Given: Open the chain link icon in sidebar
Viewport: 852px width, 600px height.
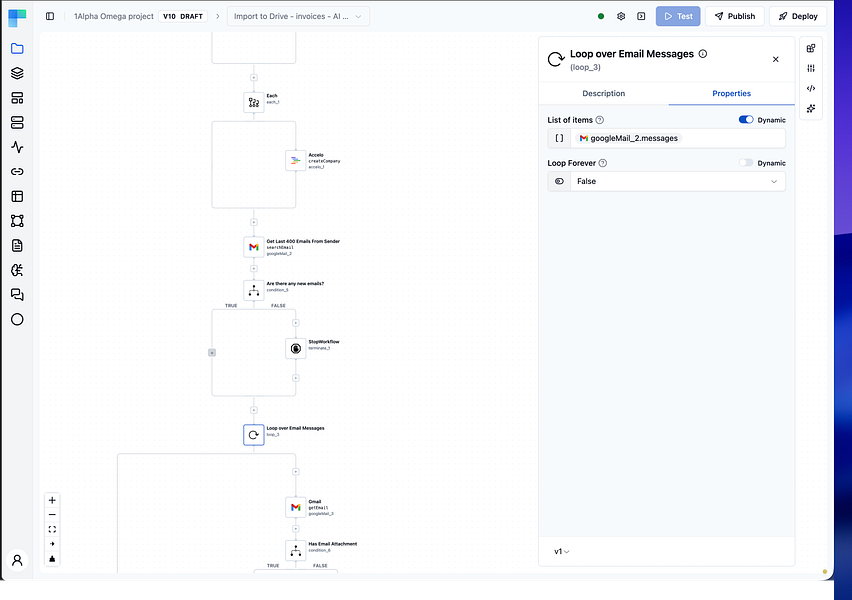Looking at the screenshot, I should click(17, 172).
